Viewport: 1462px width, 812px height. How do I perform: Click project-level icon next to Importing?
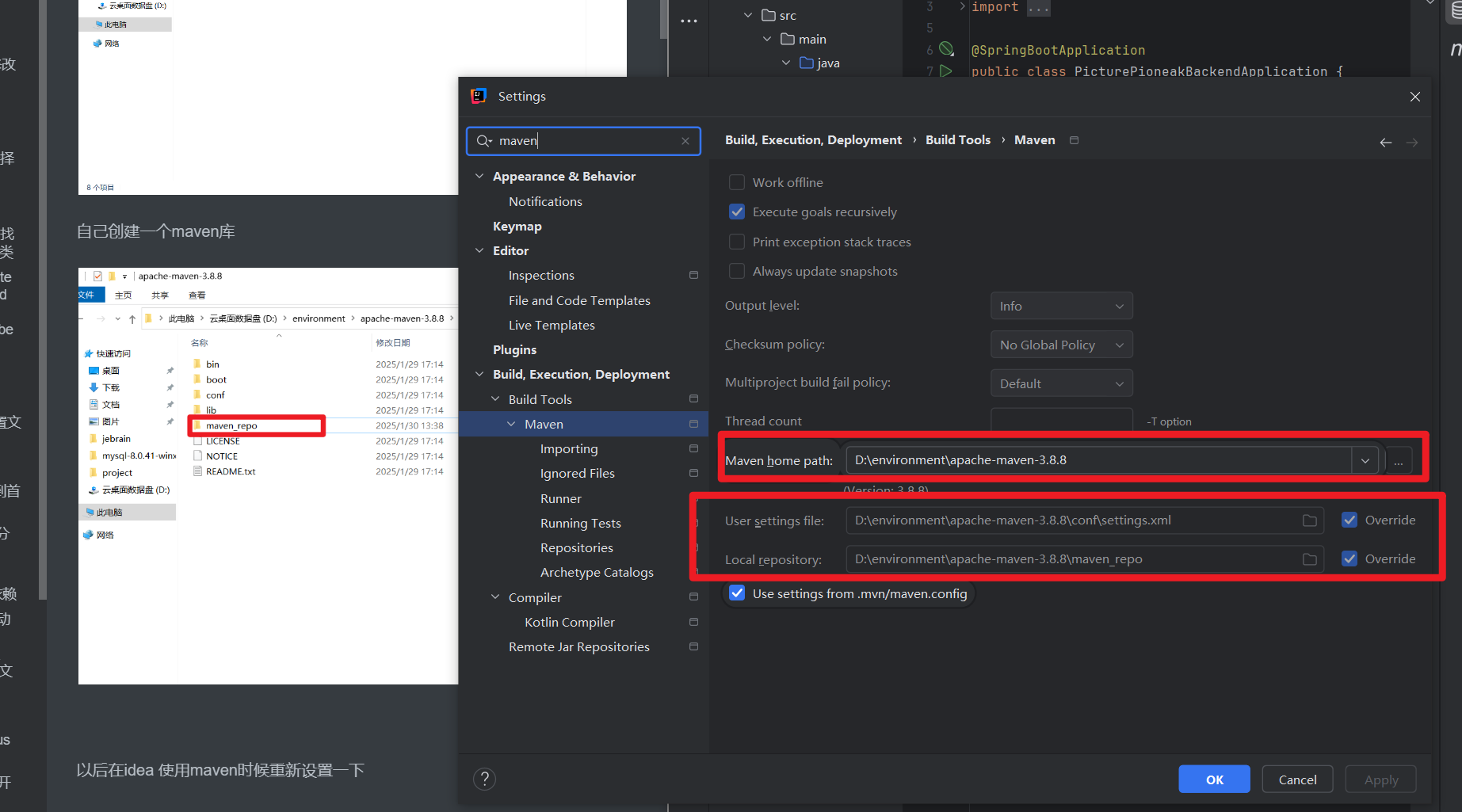693,449
